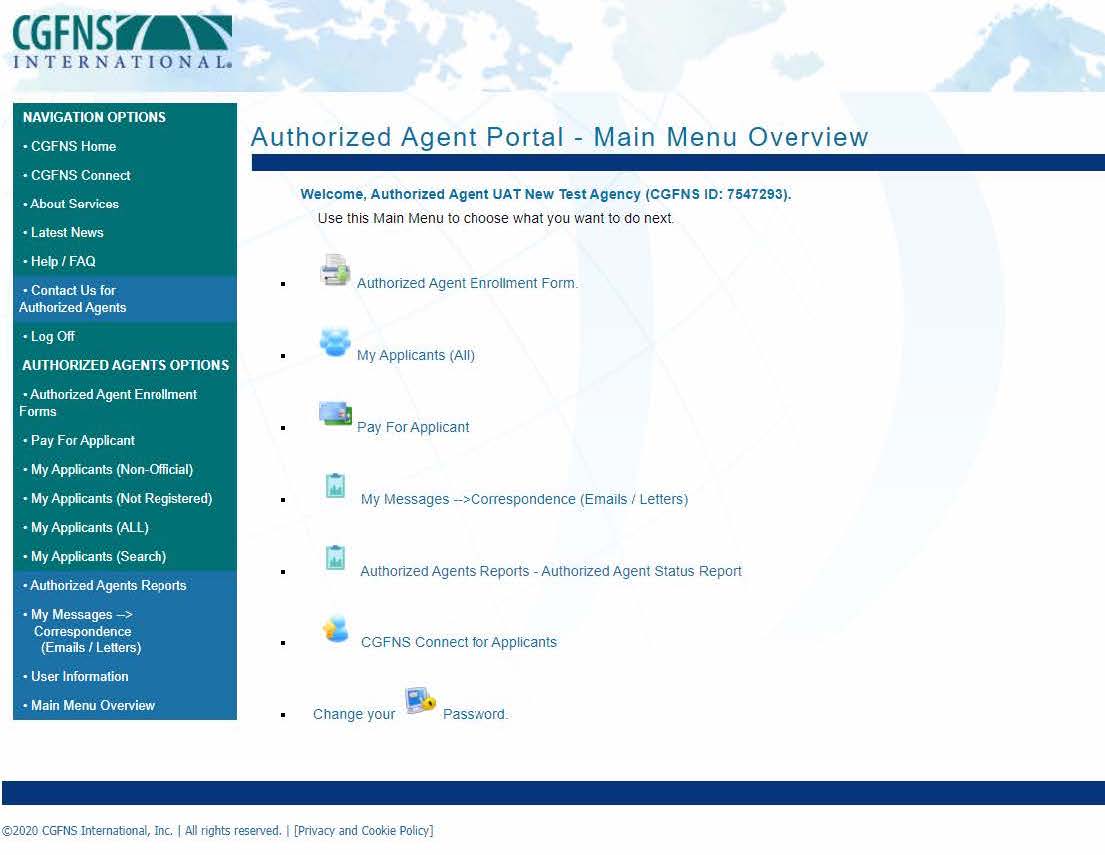Click the AUTHORIZED AGENTS OPTIONS header
The height and width of the screenshot is (855, 1105).
[x=125, y=365]
